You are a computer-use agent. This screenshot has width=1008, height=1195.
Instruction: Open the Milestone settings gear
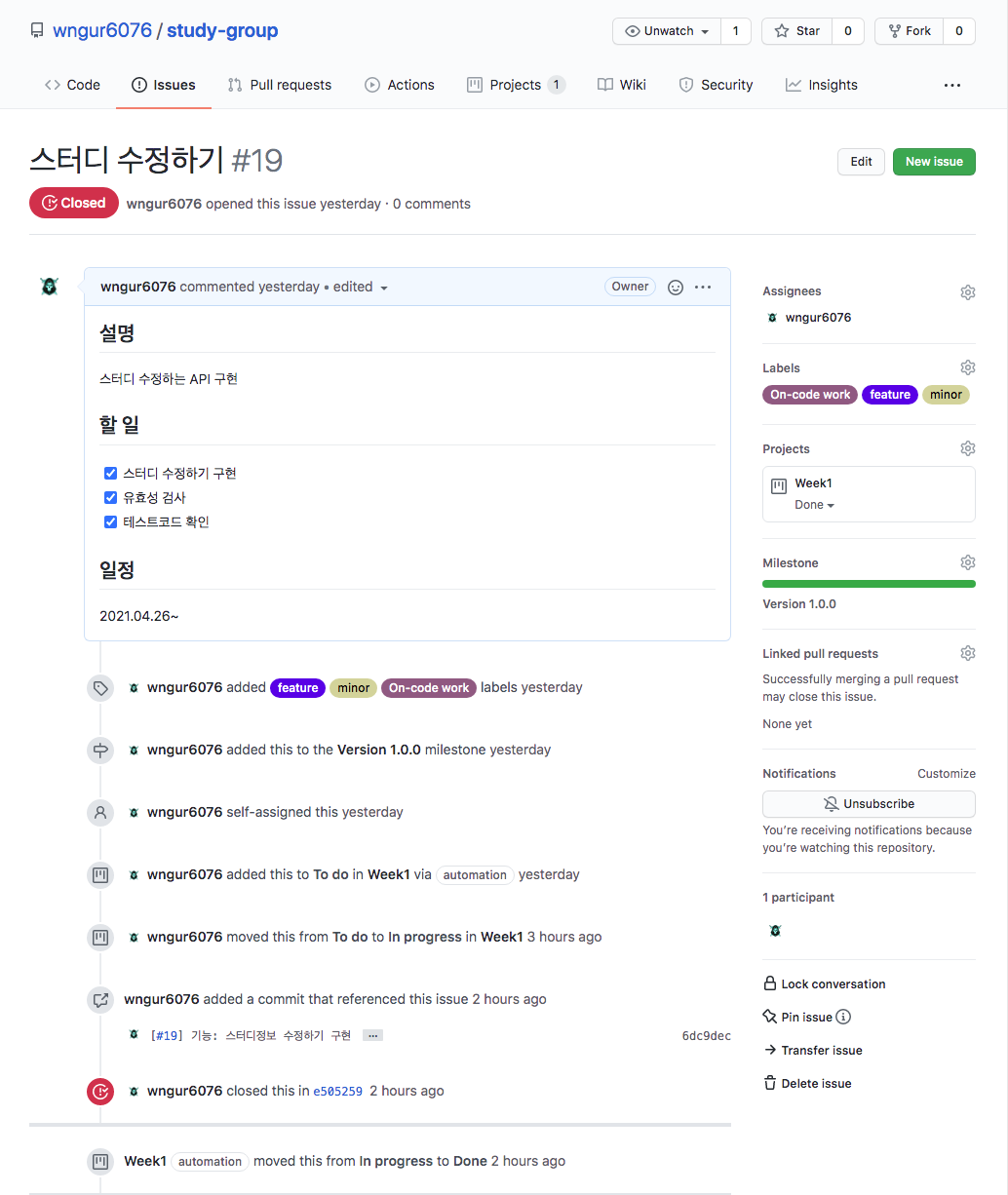(x=967, y=561)
